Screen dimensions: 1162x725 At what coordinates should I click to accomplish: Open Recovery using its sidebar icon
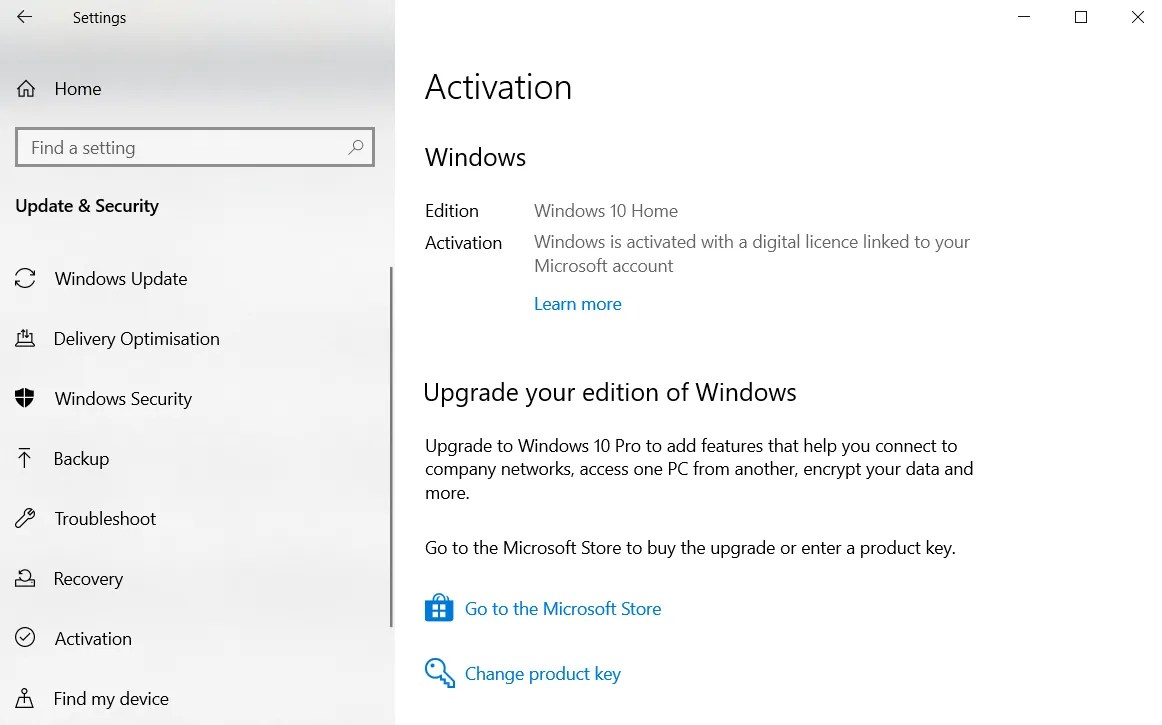click(x=25, y=579)
